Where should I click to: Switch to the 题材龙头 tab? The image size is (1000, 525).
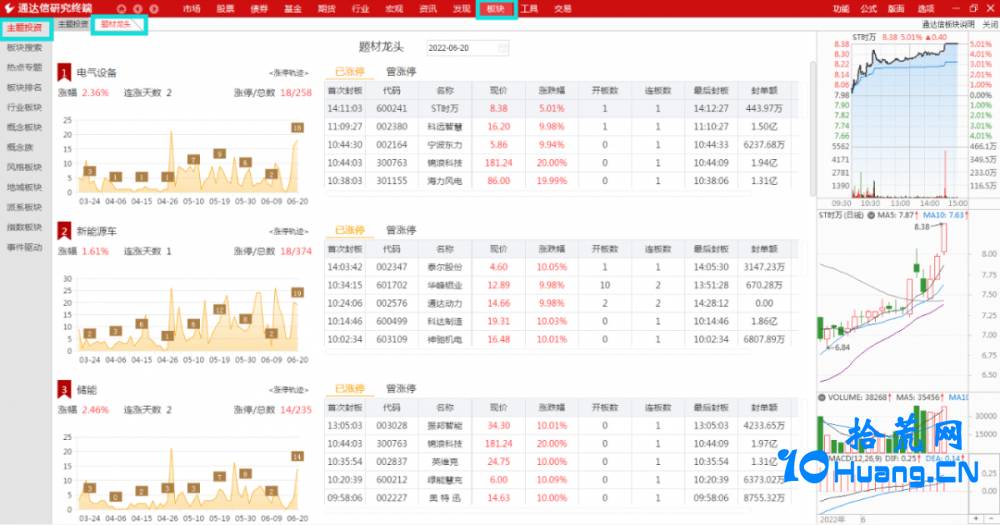[x=115, y=24]
